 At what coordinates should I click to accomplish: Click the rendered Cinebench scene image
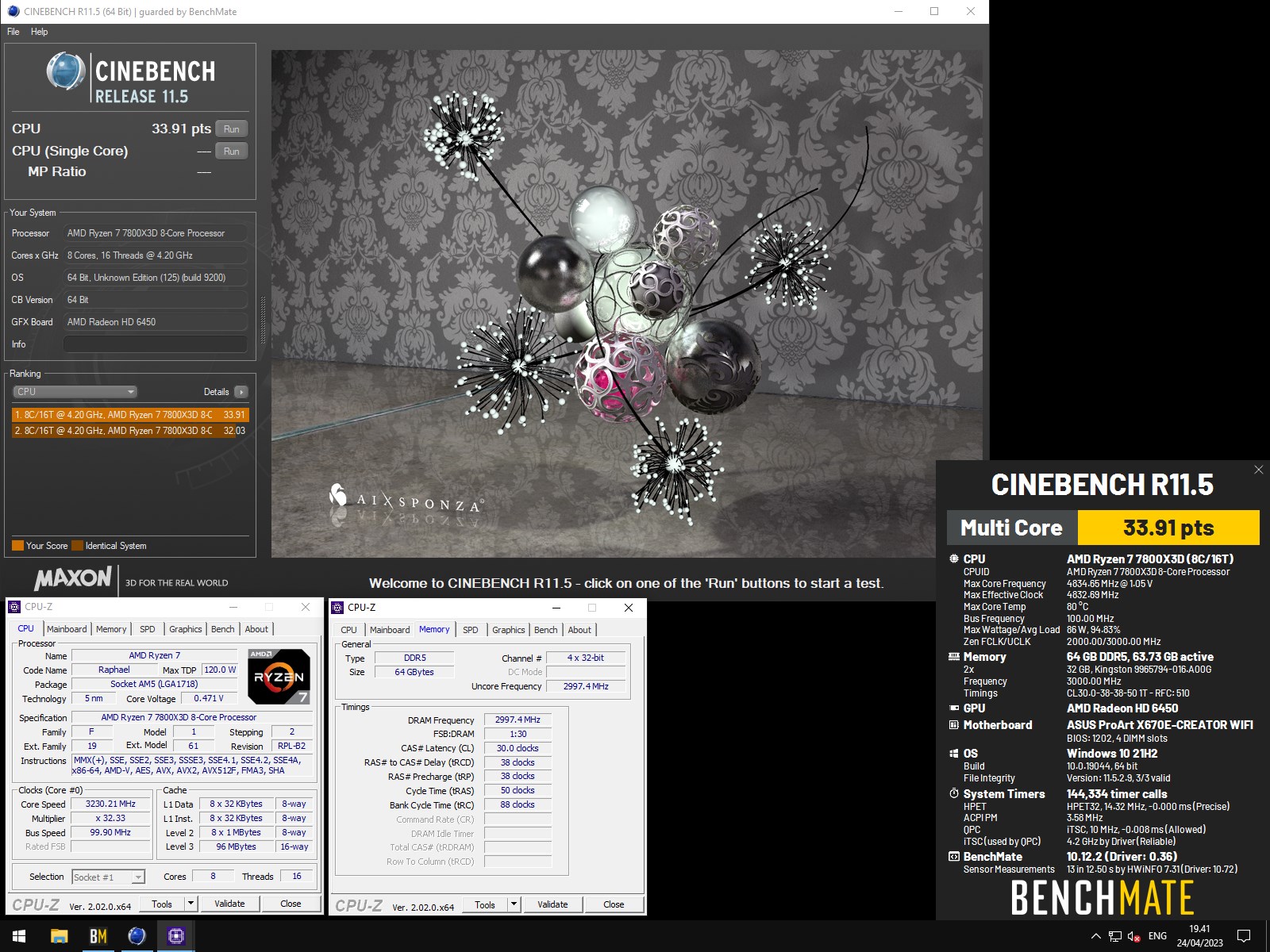[x=627, y=304]
